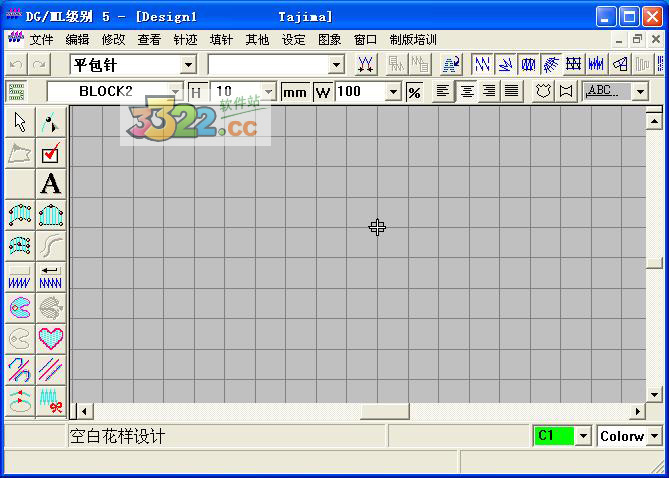Screen dimensions: 669x478
Task: Open the 其他 menu
Action: [x=257, y=40]
